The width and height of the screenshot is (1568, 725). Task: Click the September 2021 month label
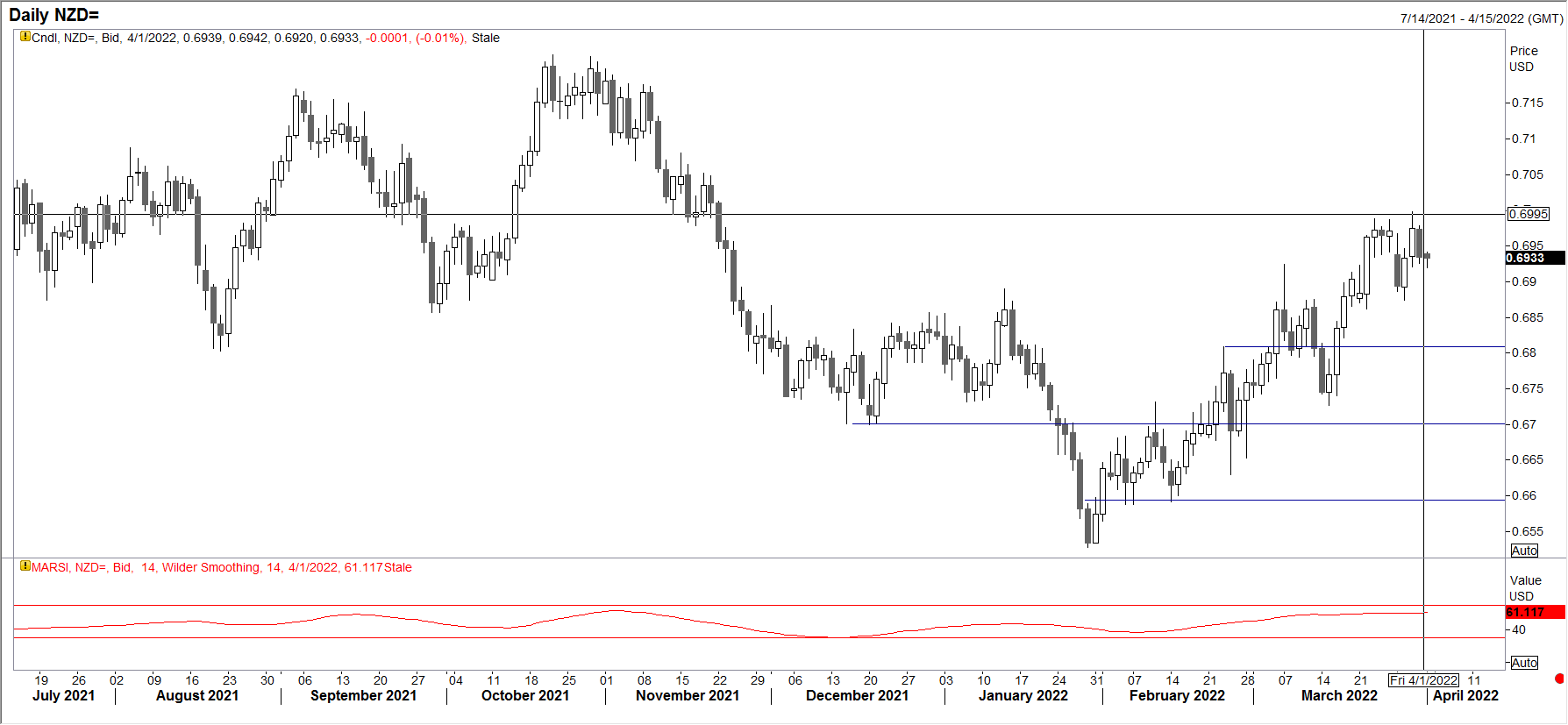pyautogui.click(x=364, y=695)
